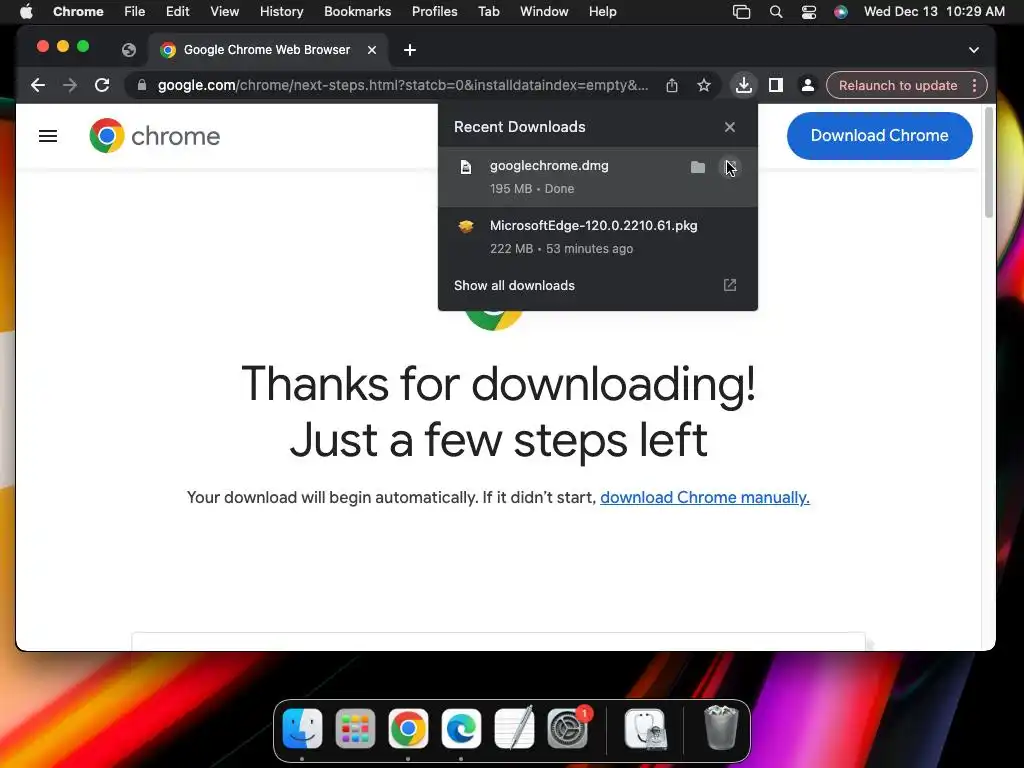The height and width of the screenshot is (768, 1024).
Task: Open Finder from the dock
Action: (x=302, y=728)
